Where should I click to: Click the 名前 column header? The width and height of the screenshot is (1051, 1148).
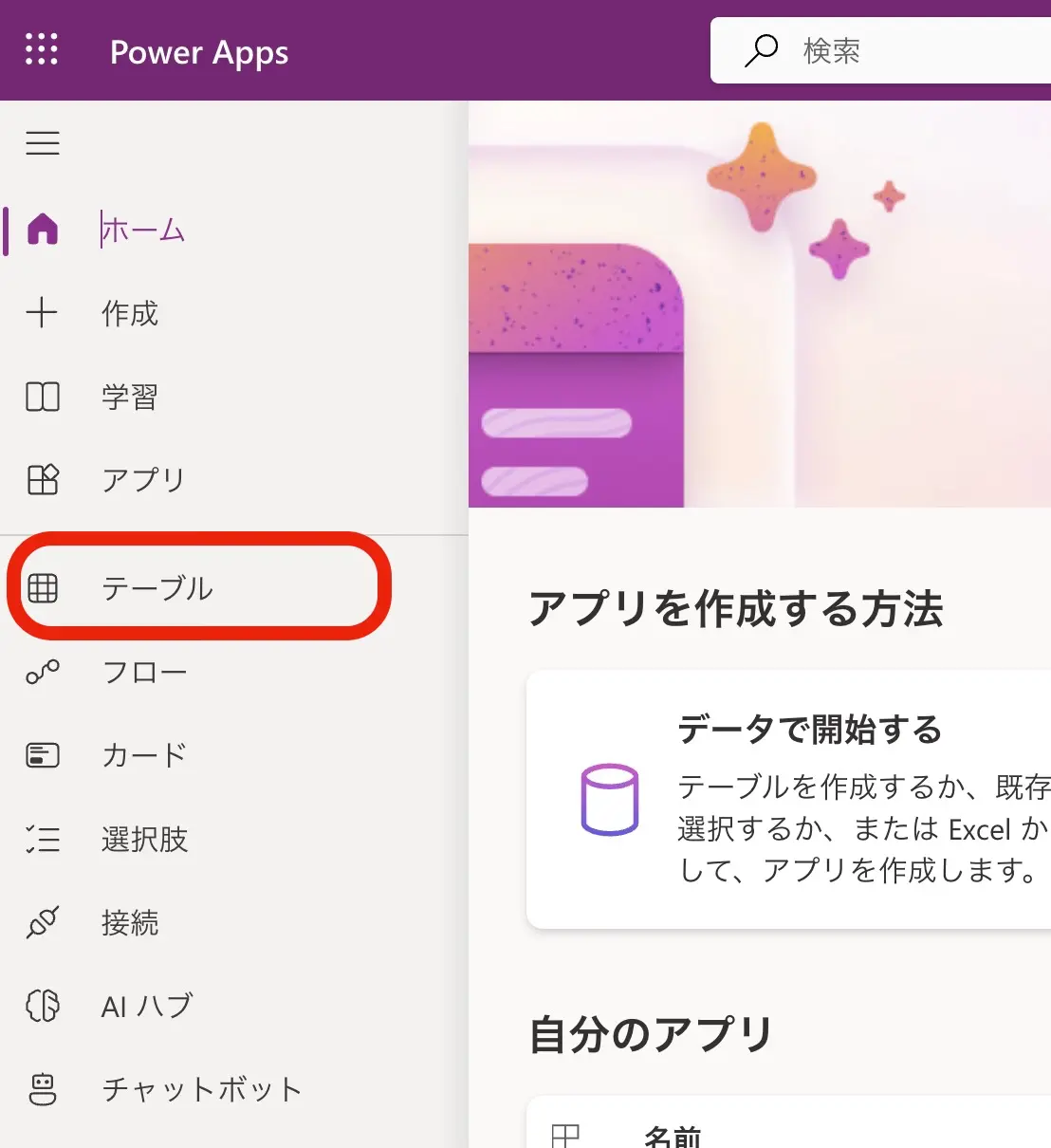(672, 1136)
